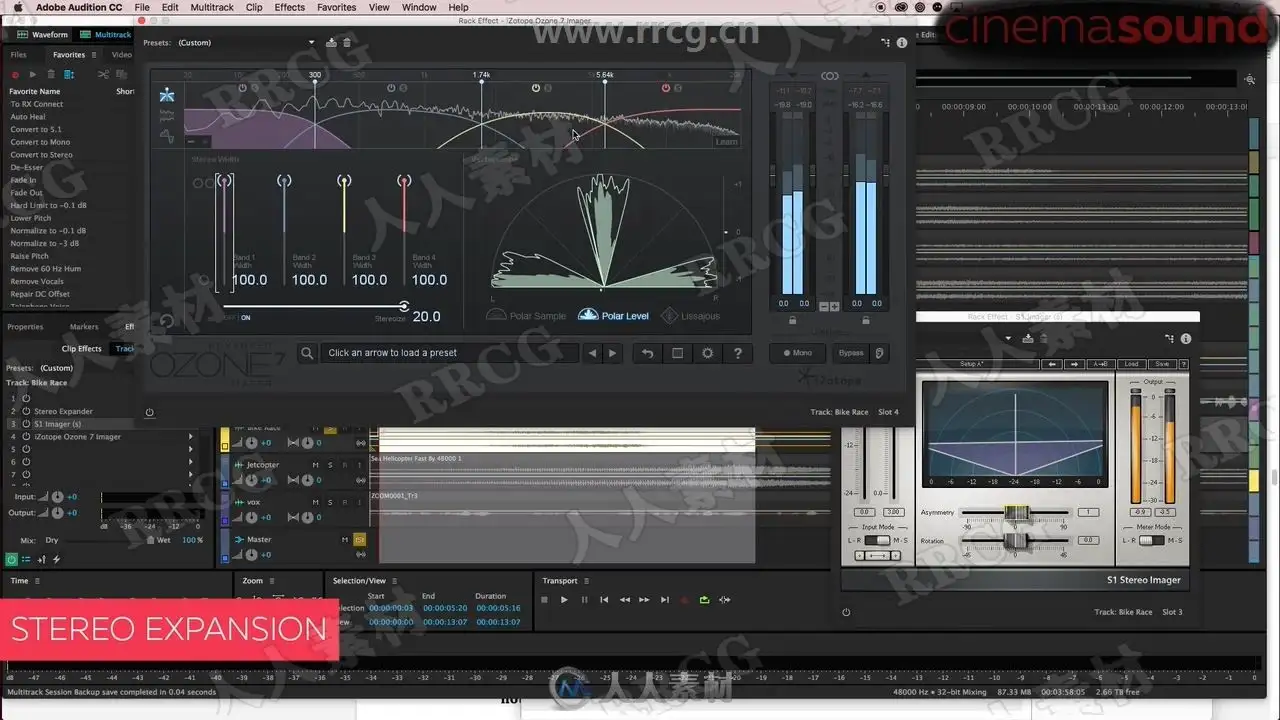This screenshot has height=720, width=1280.
Task: Open the Time panel menu
Action: 38,581
